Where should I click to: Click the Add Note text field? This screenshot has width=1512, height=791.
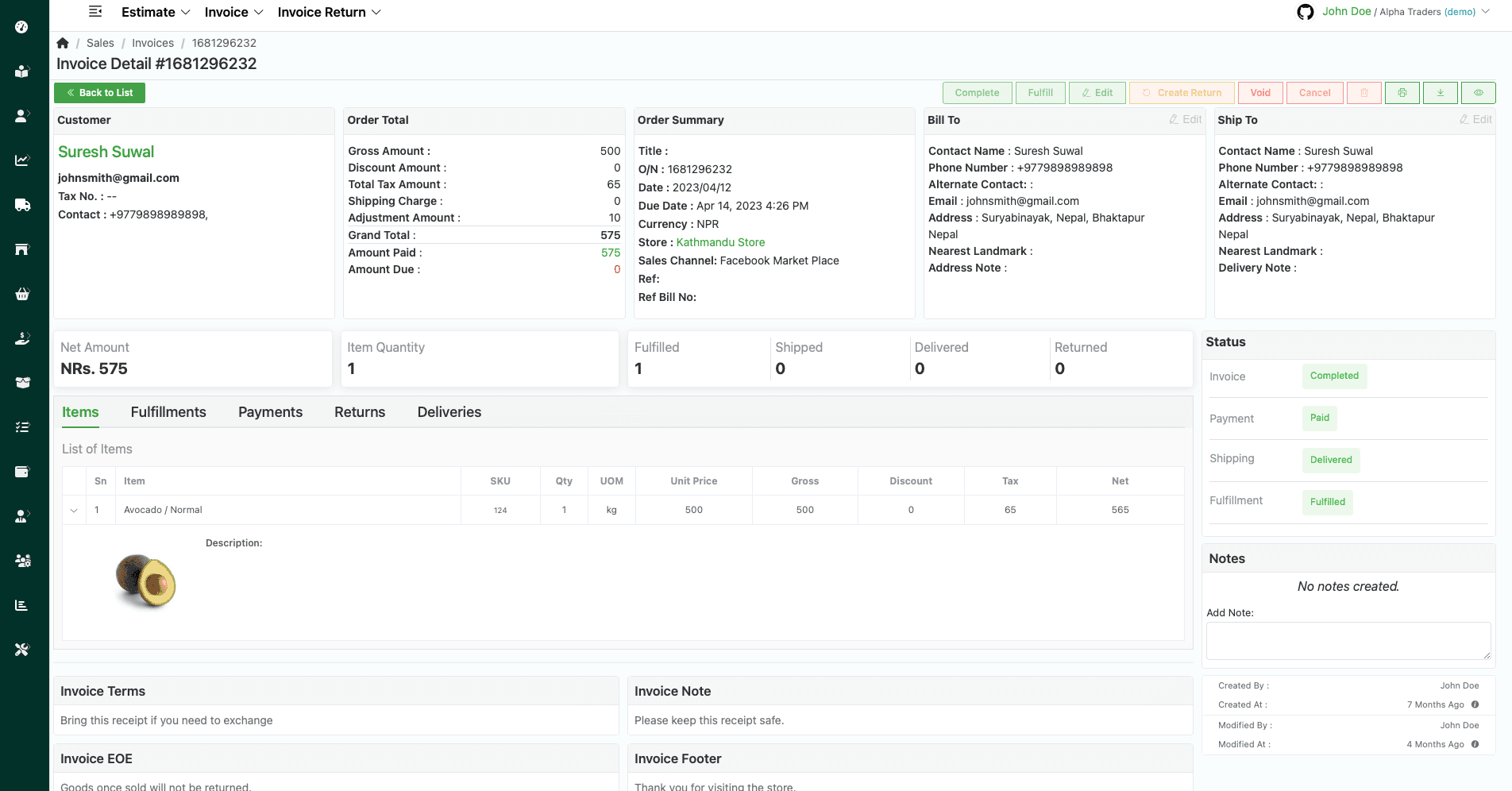1348,640
